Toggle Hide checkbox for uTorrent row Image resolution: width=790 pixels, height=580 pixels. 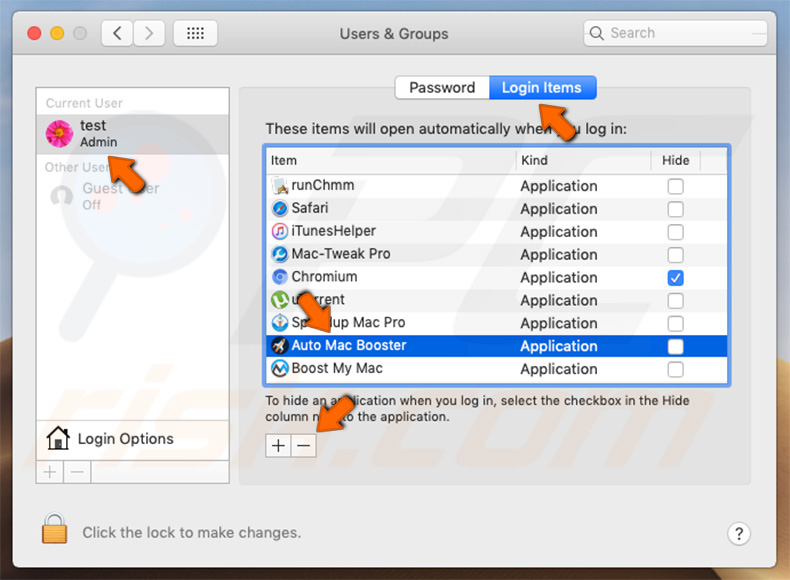pos(676,301)
